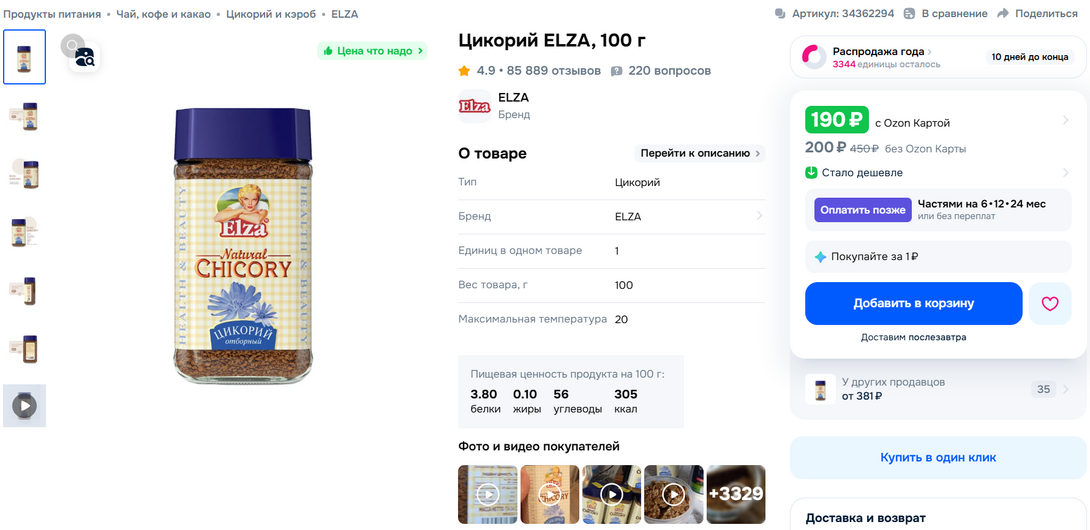Add the product to favorites with the heart
Viewport: 1090px width, 530px height.
[x=1049, y=304]
